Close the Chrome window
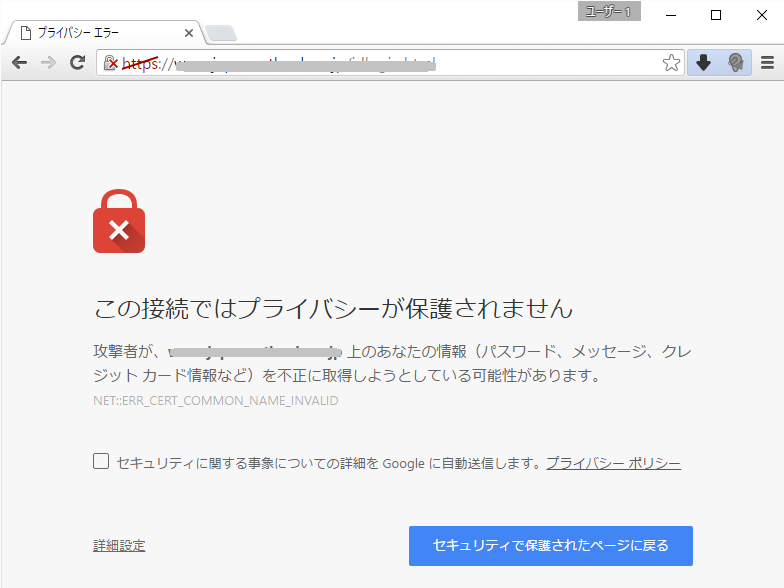Viewport: 784px width, 588px height. coord(762,15)
